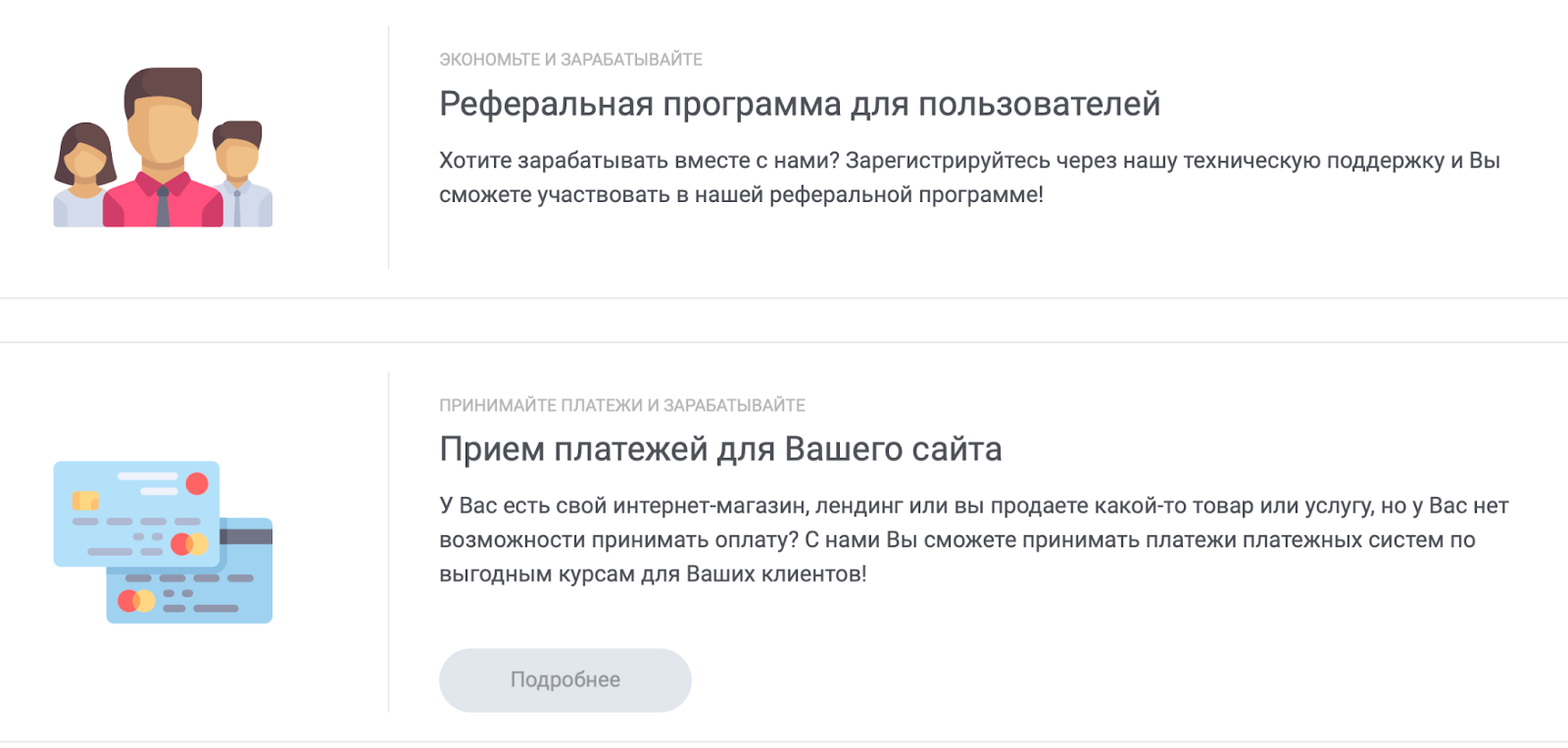Viewport: 1568px width, 748px height.
Task: Click the bottom divider below the Подробнее button
Action: 784,743
